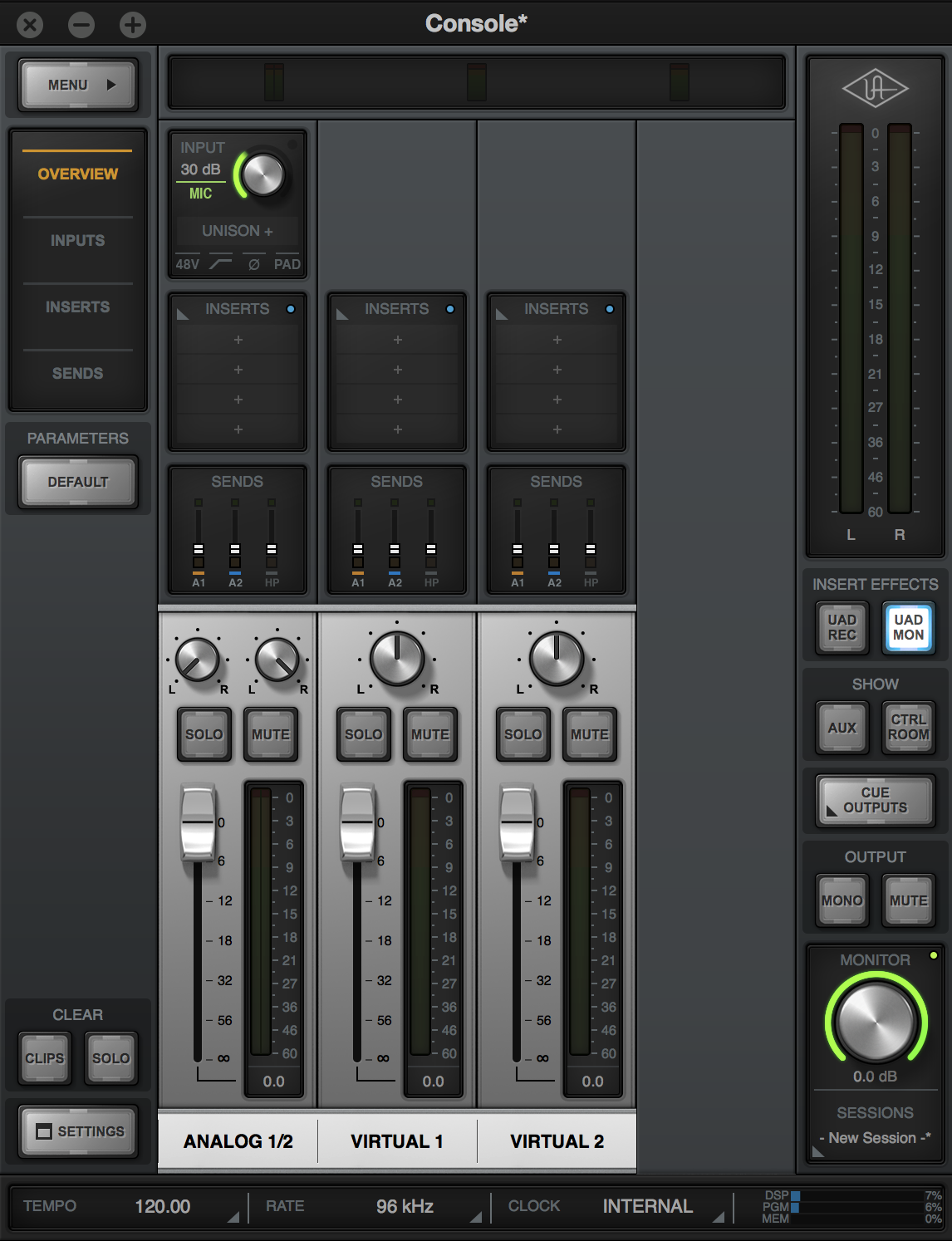Viewport: 952px width, 1241px height.
Task: Open the Settings panel icon
Action: click(x=77, y=1131)
